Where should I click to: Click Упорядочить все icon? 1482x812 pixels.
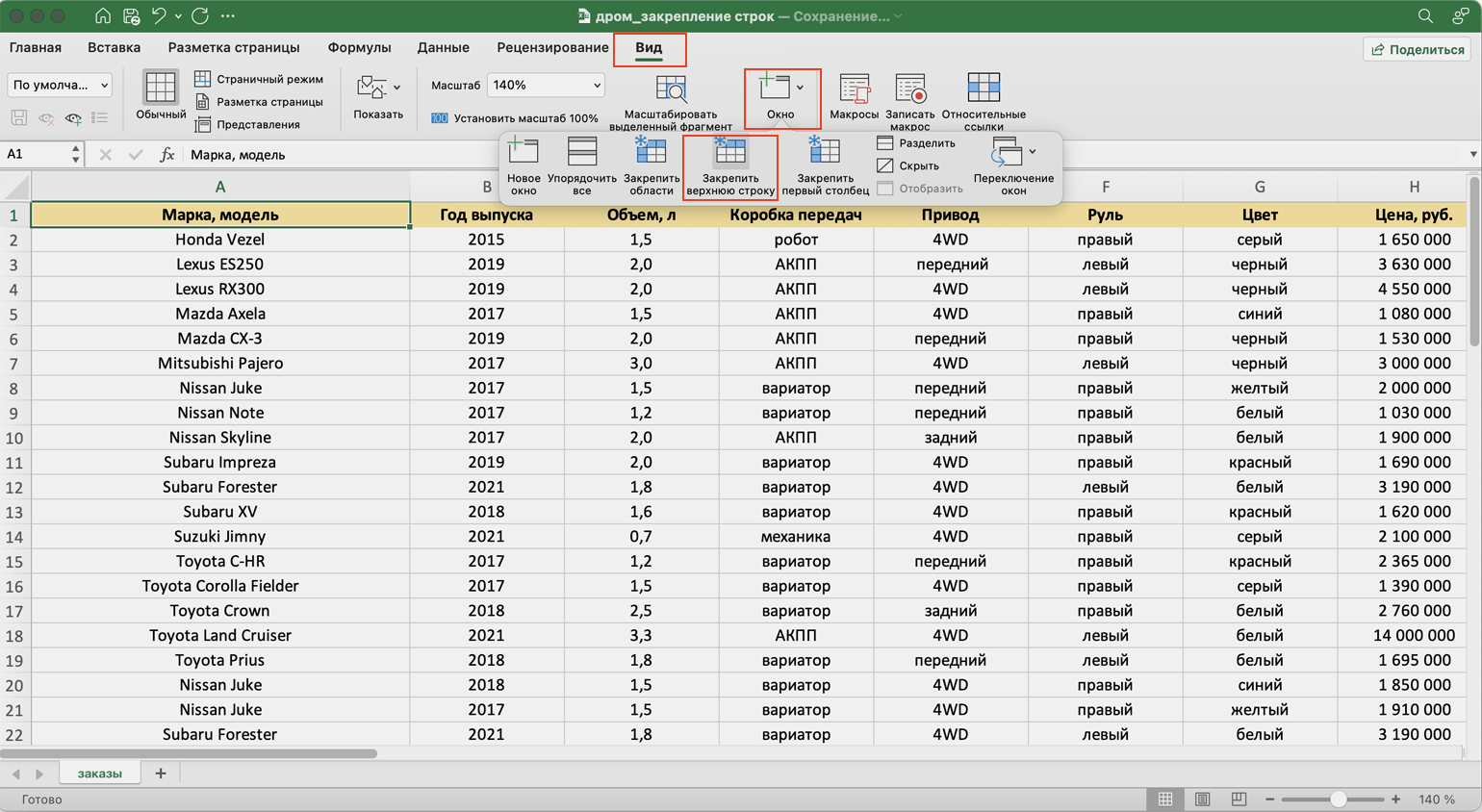(582, 153)
